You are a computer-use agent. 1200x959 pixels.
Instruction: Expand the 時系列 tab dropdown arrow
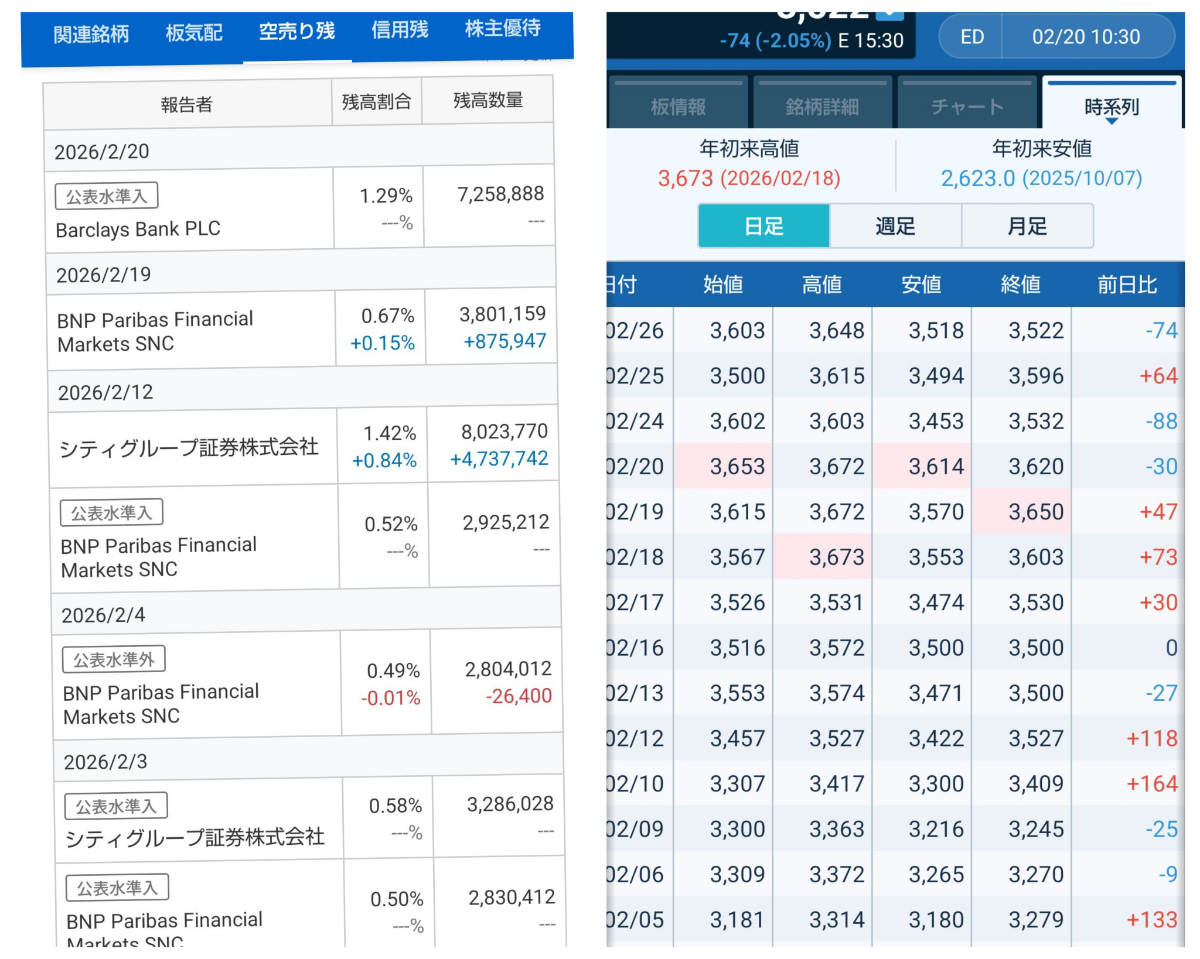pyautogui.click(x=1111, y=121)
